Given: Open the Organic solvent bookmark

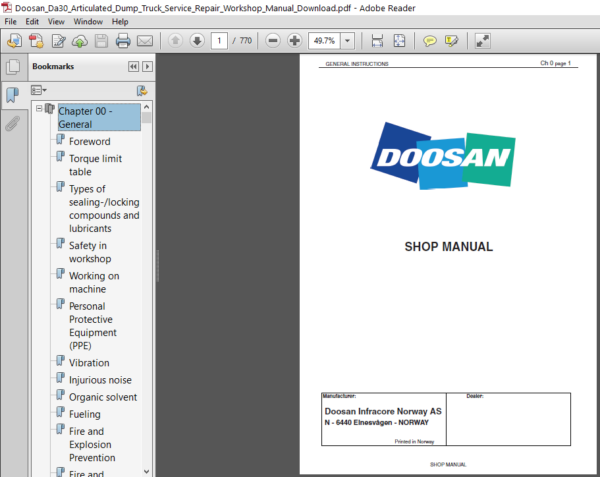Looking at the screenshot, I should (x=103, y=397).
